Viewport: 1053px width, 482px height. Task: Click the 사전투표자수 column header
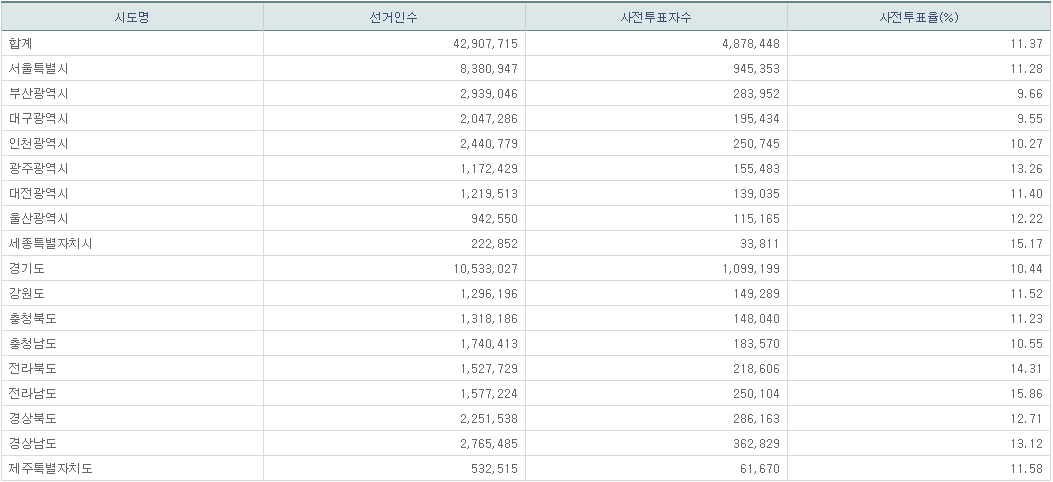tap(656, 18)
